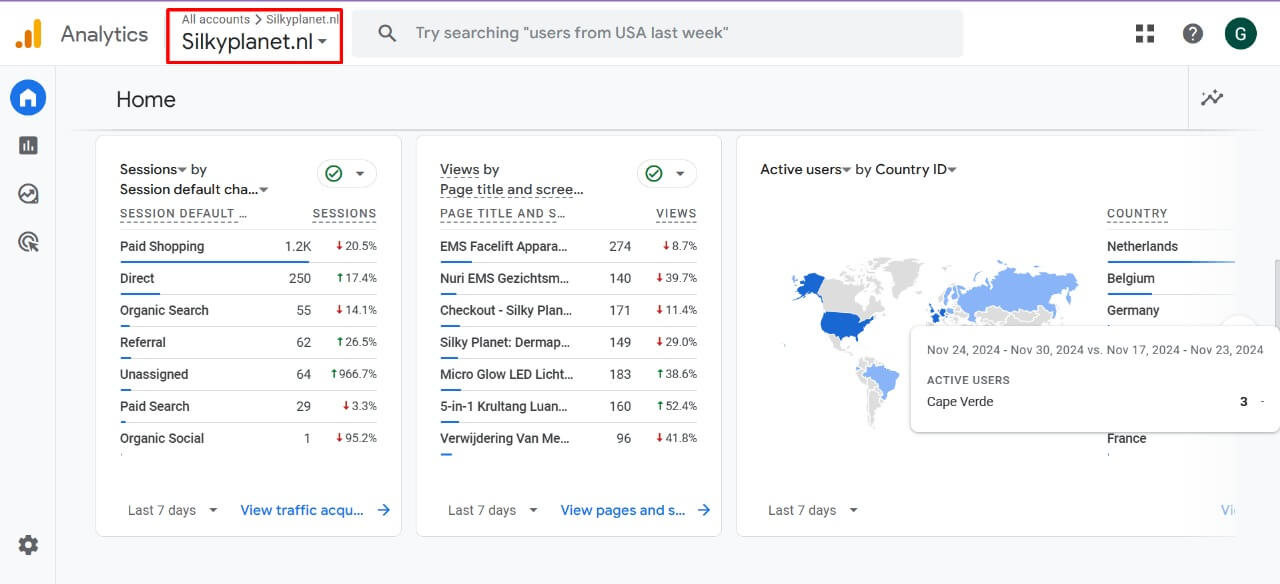Open View traffic acquisition link

coord(302,510)
